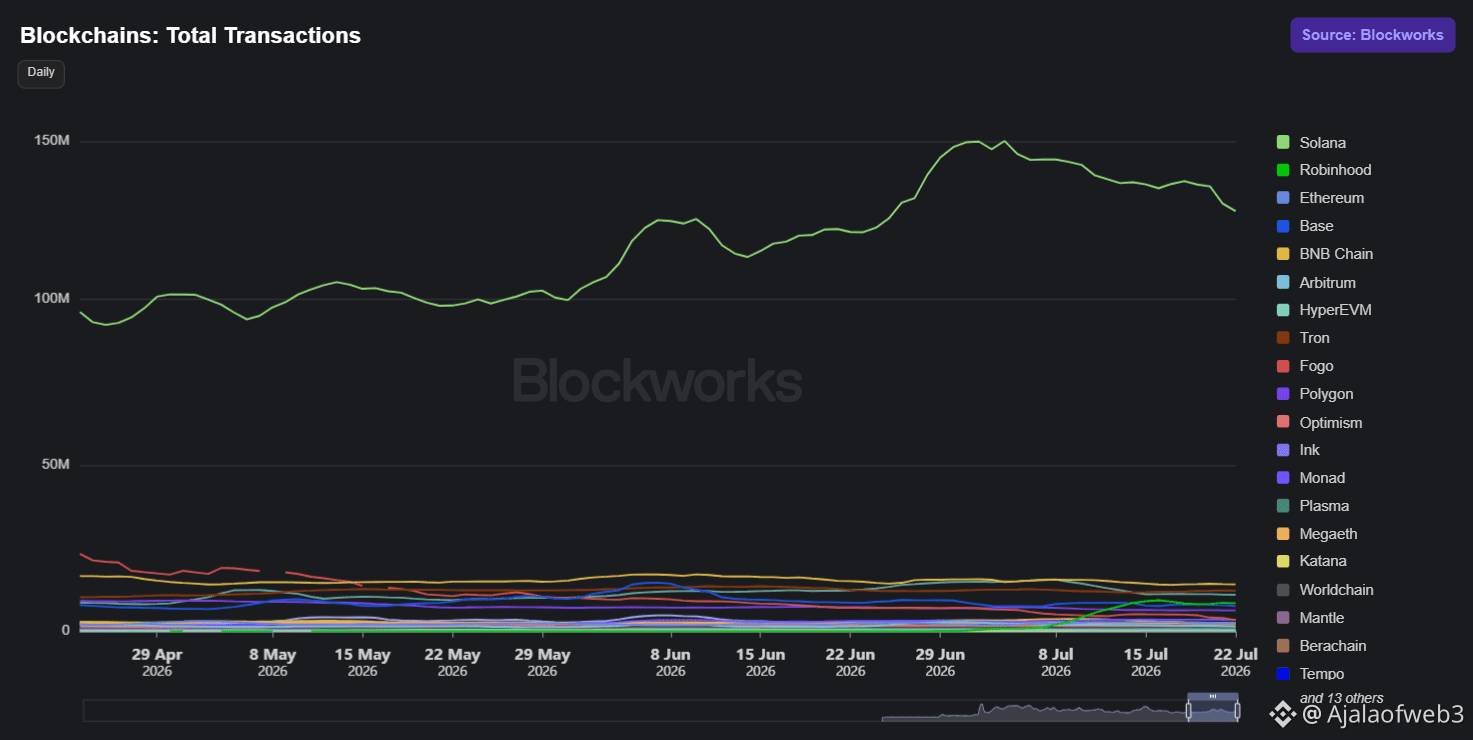Click the Tron brown legend swatch
The height and width of the screenshot is (740, 1473).
(x=1283, y=338)
